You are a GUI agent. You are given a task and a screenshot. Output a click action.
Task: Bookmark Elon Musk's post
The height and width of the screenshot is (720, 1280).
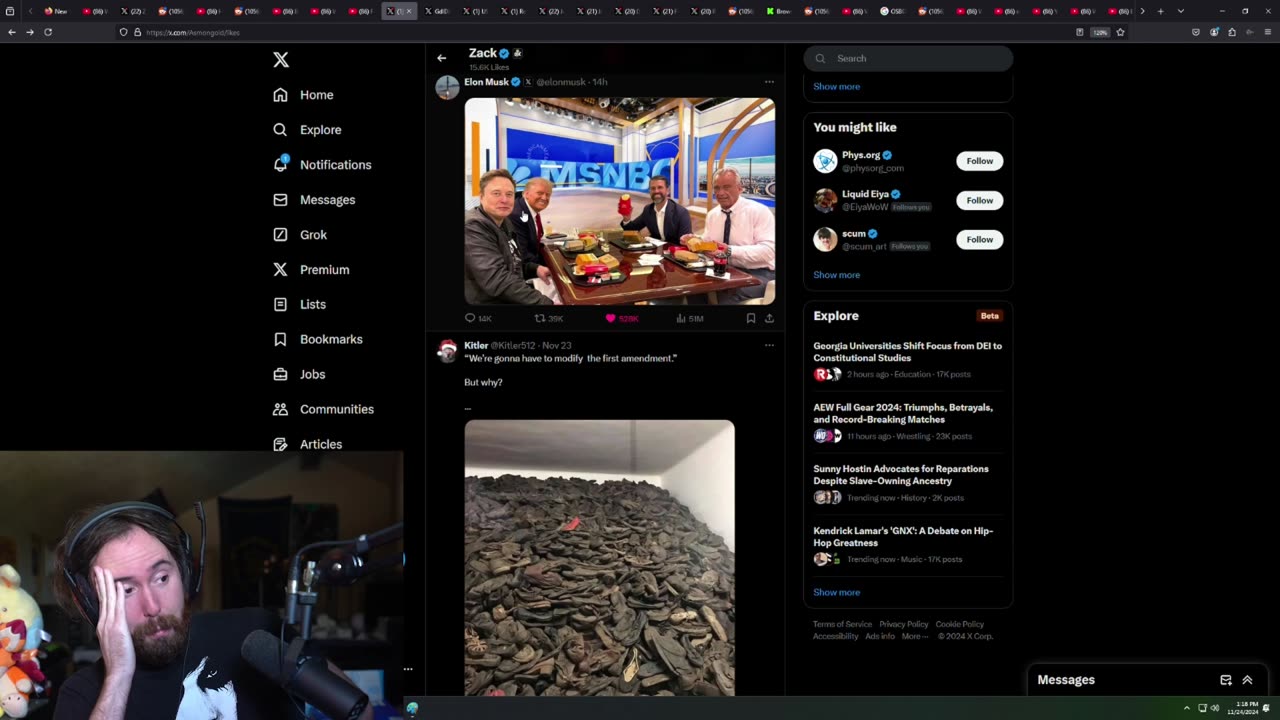[750, 318]
